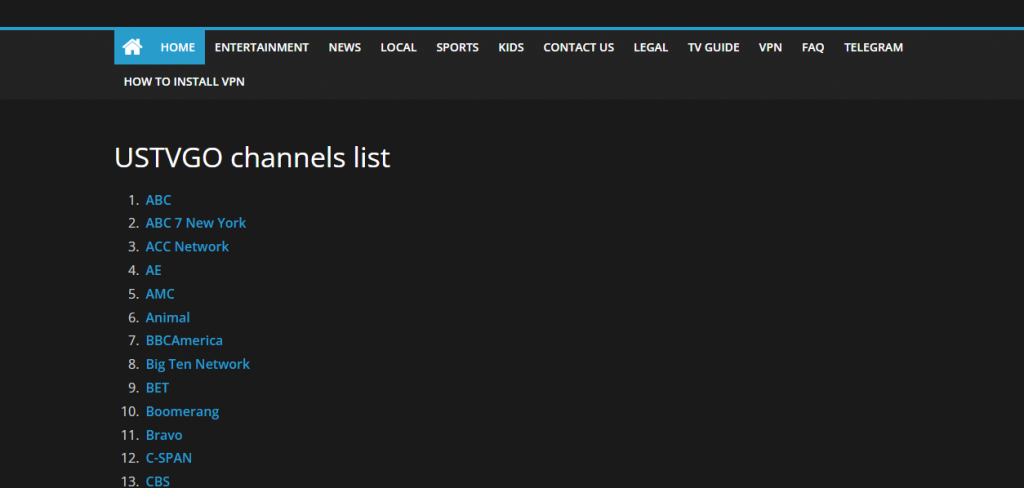Watch the BBCAmerica channel
This screenshot has height=488, width=1024.
coord(184,341)
